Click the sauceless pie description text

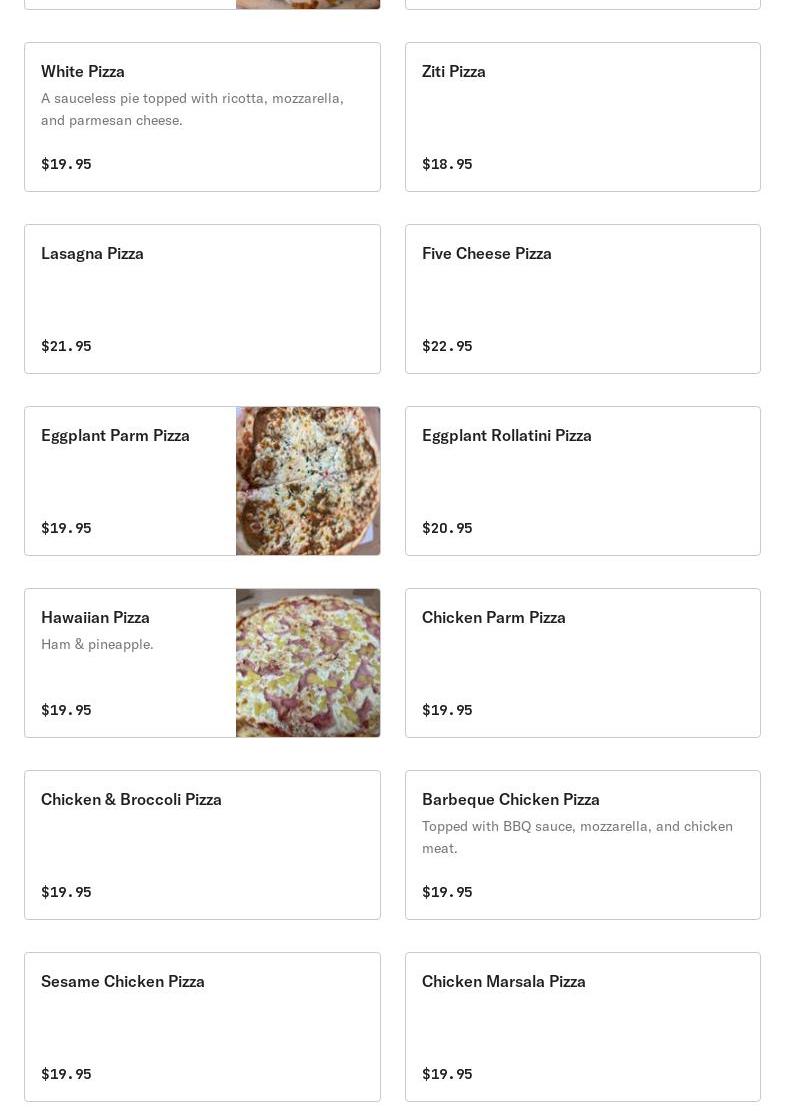click(192, 109)
